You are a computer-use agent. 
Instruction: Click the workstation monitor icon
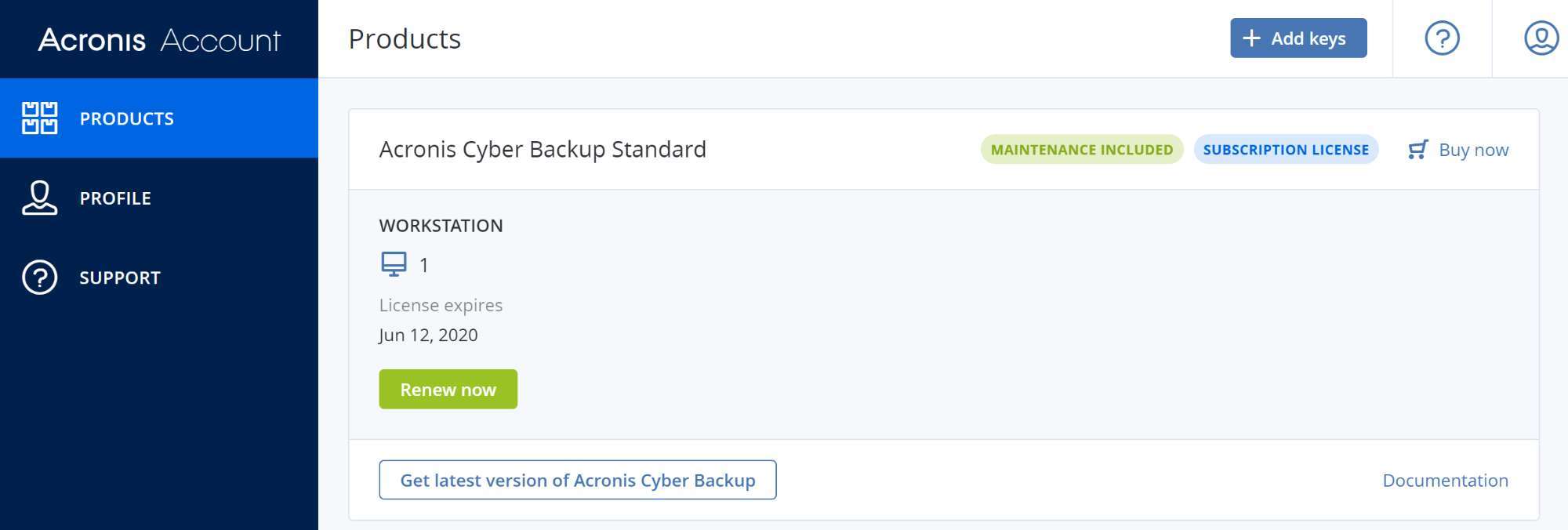pos(394,264)
